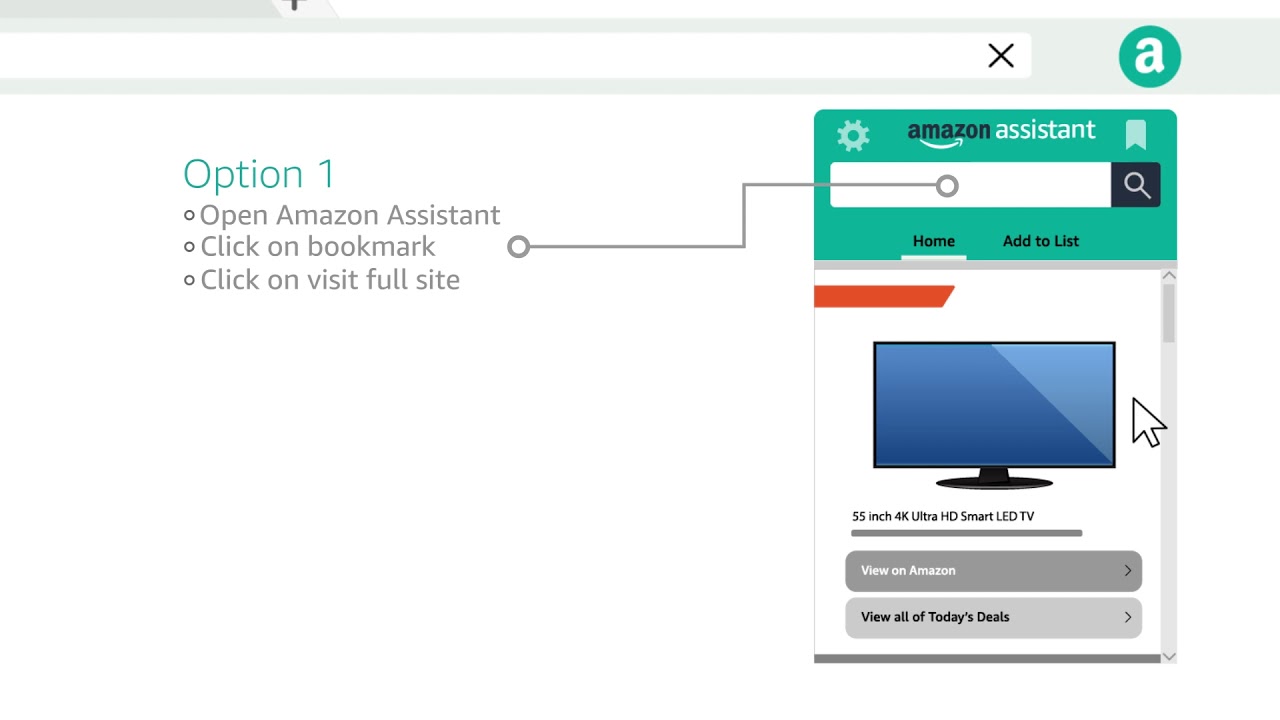The width and height of the screenshot is (1280, 720).
Task: Click the 55 inch 4K Ultra HD title
Action: pyautogui.click(x=943, y=517)
